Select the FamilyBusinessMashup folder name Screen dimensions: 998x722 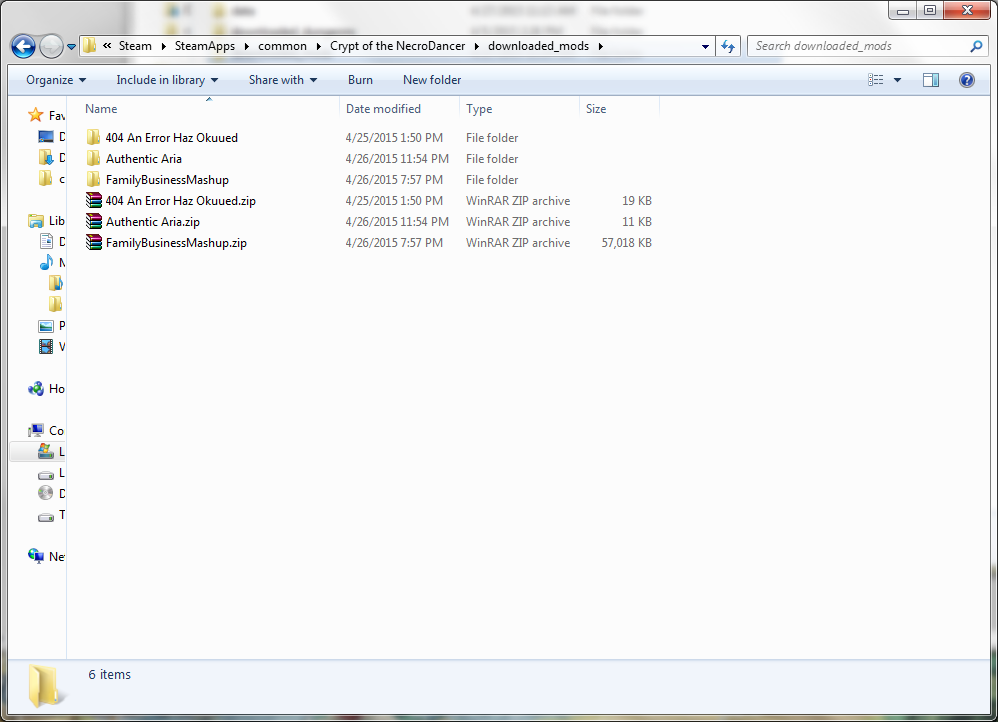167,180
